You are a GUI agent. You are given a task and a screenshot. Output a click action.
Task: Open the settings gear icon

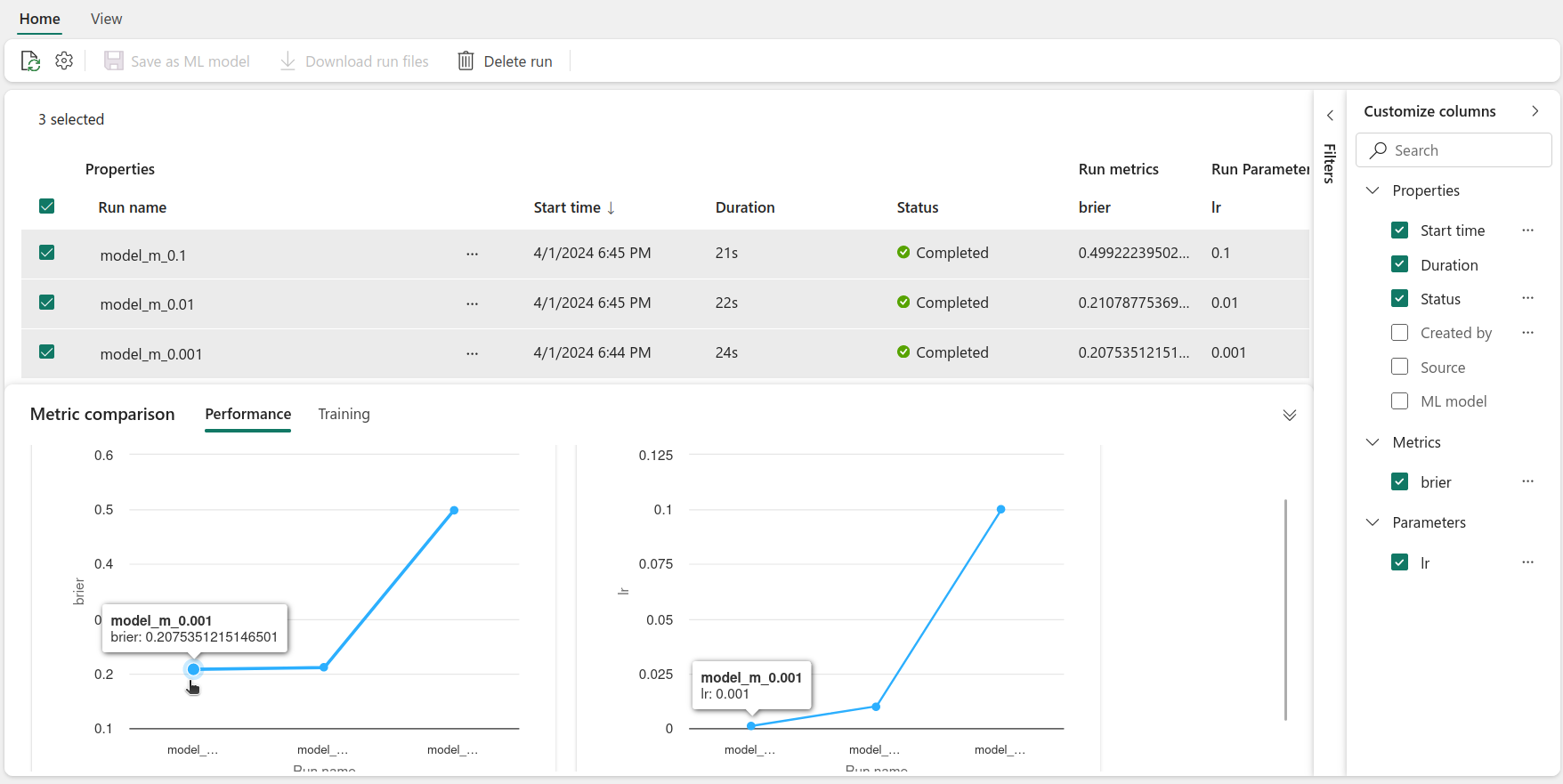64,61
